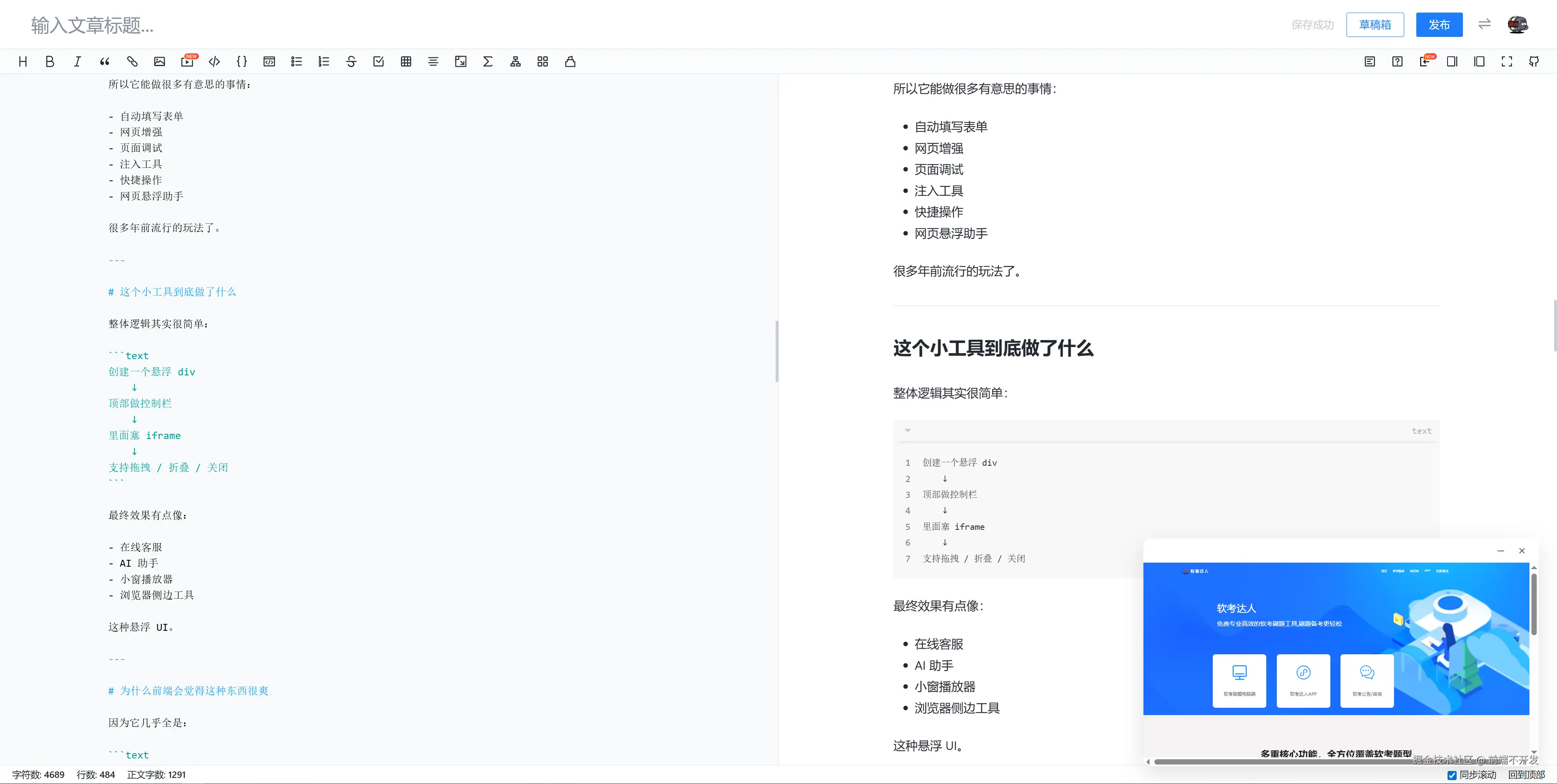
Task: Insert a blockquote
Action: 105,62
